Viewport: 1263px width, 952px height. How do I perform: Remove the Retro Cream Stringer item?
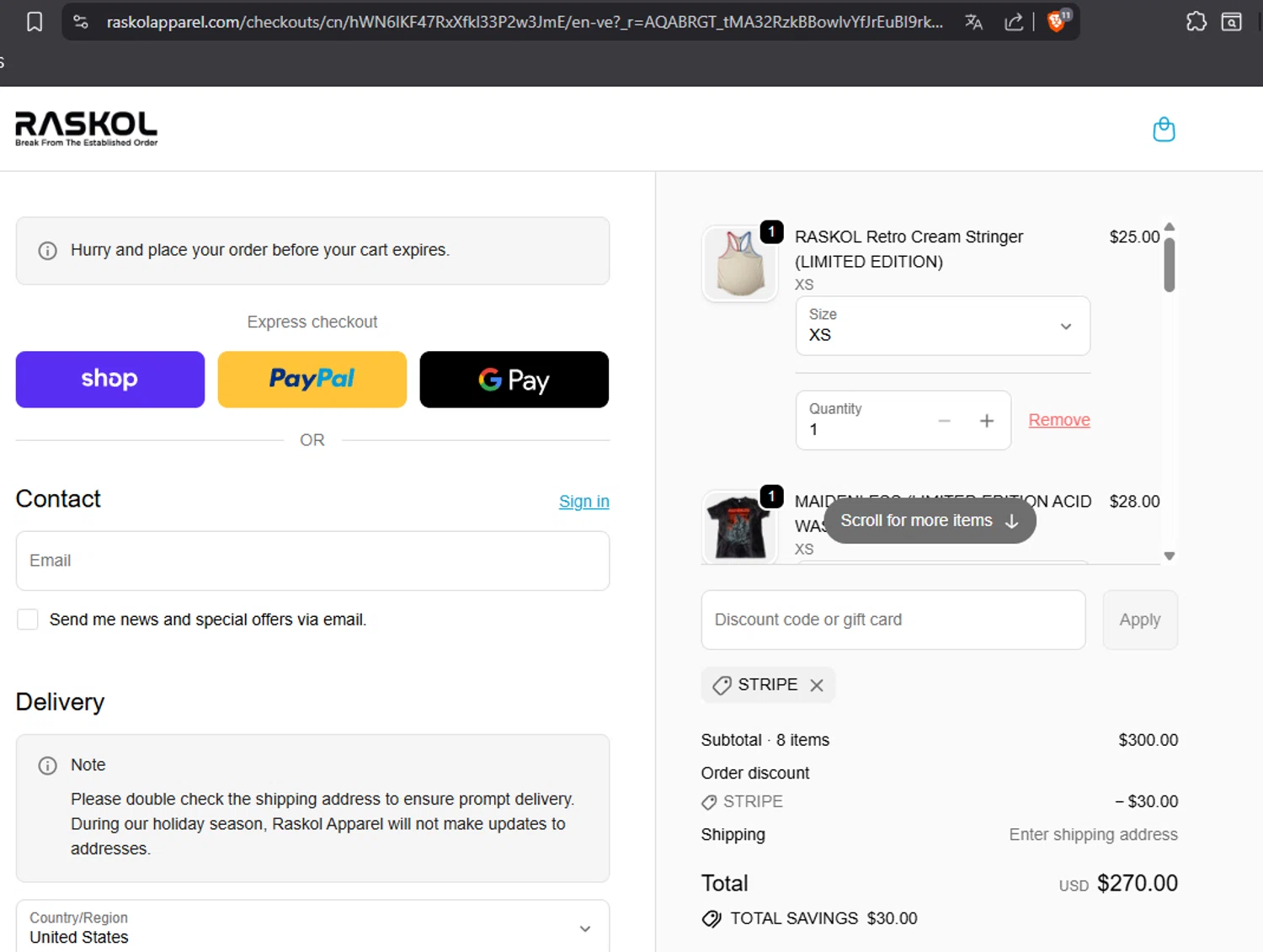(1059, 420)
